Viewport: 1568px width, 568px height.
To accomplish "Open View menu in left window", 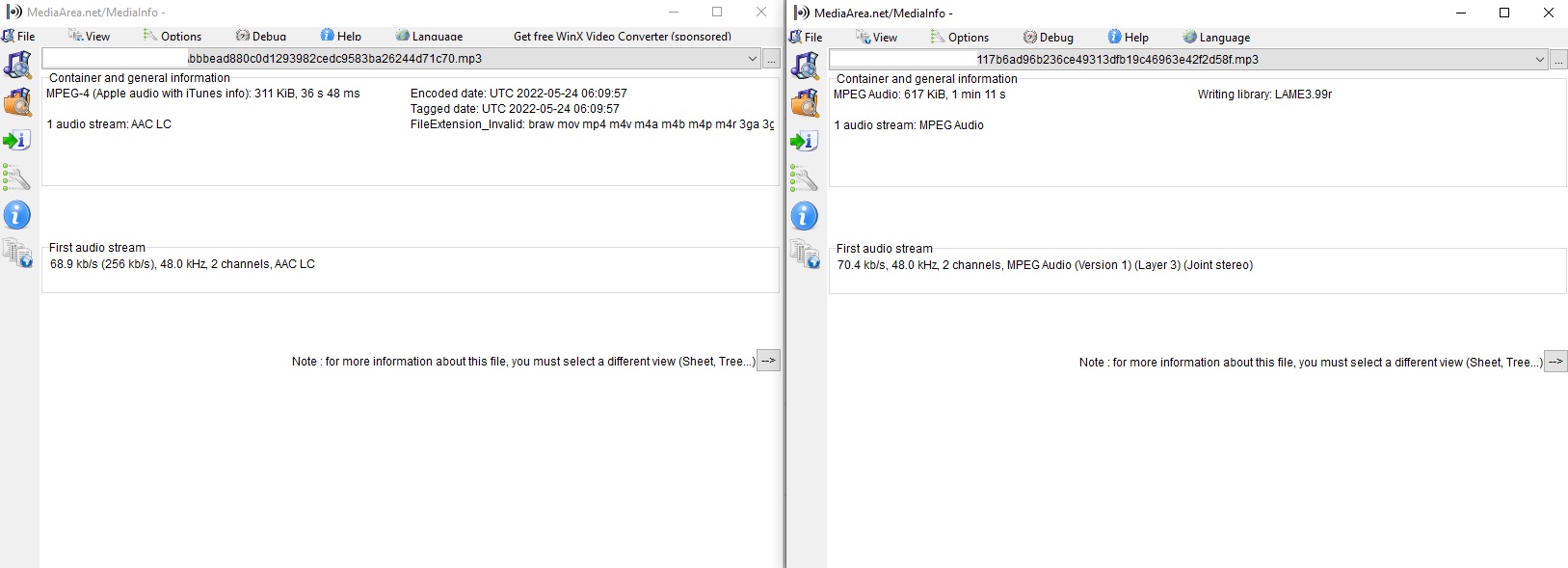I will [90, 36].
